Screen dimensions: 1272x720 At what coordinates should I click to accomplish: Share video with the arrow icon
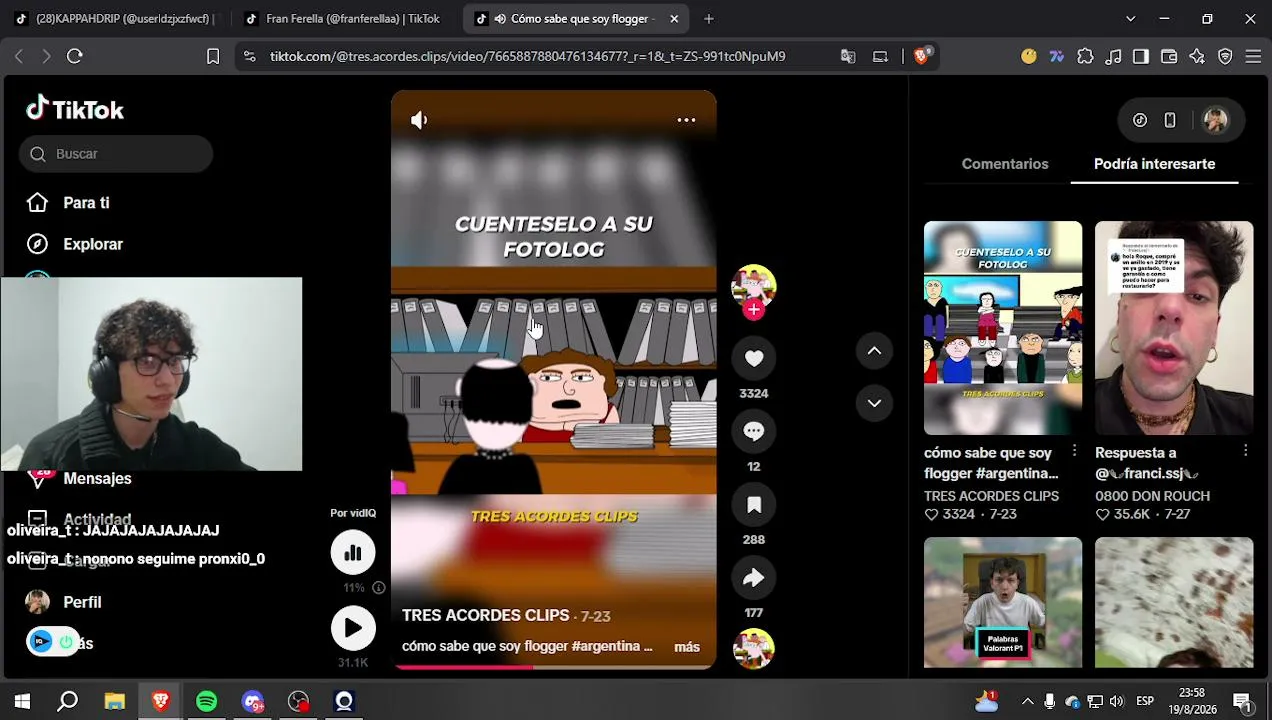(754, 578)
